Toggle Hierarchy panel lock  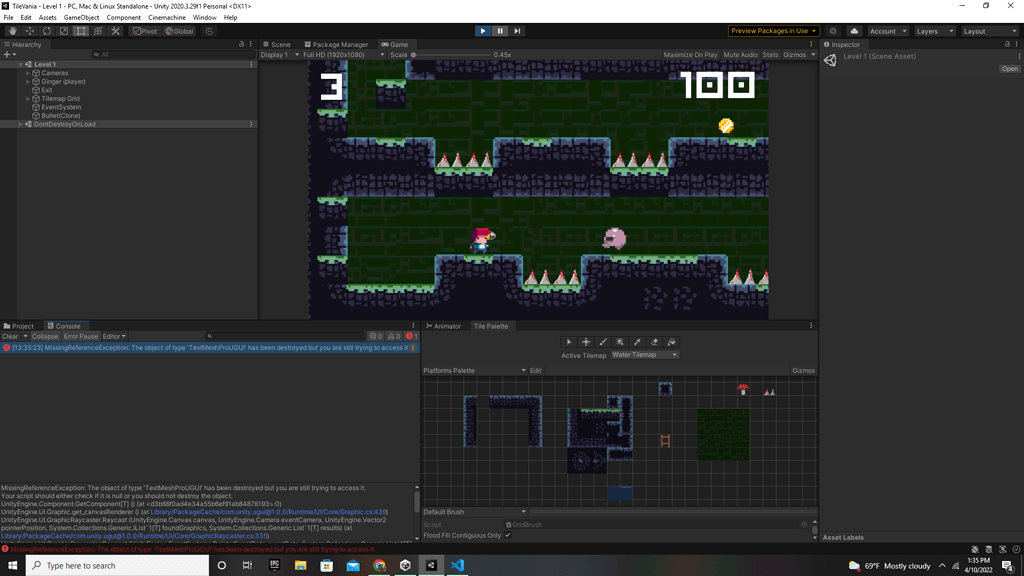(241, 44)
